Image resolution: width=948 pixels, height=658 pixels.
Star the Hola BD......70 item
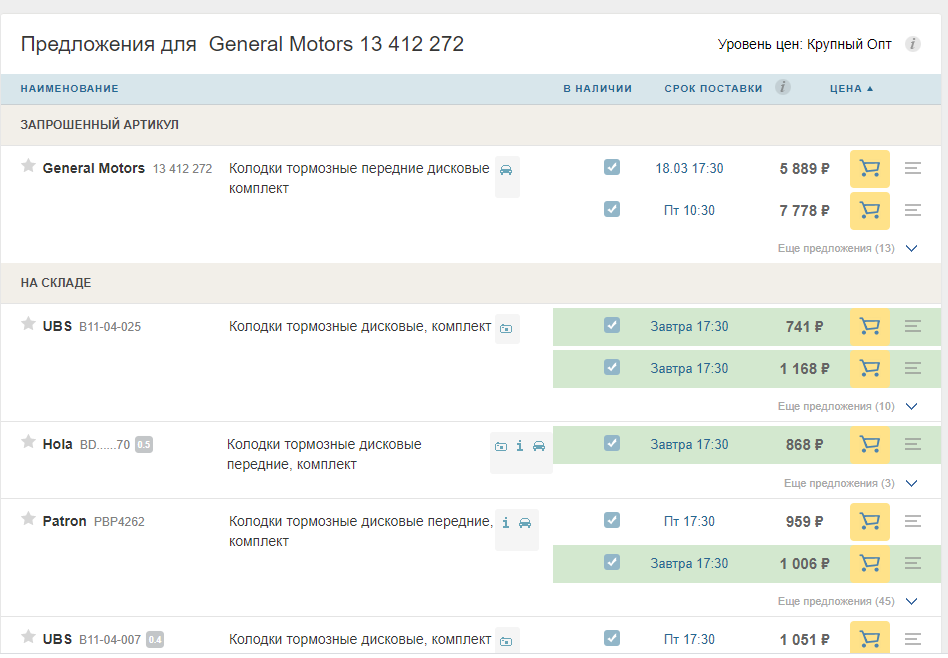28,441
